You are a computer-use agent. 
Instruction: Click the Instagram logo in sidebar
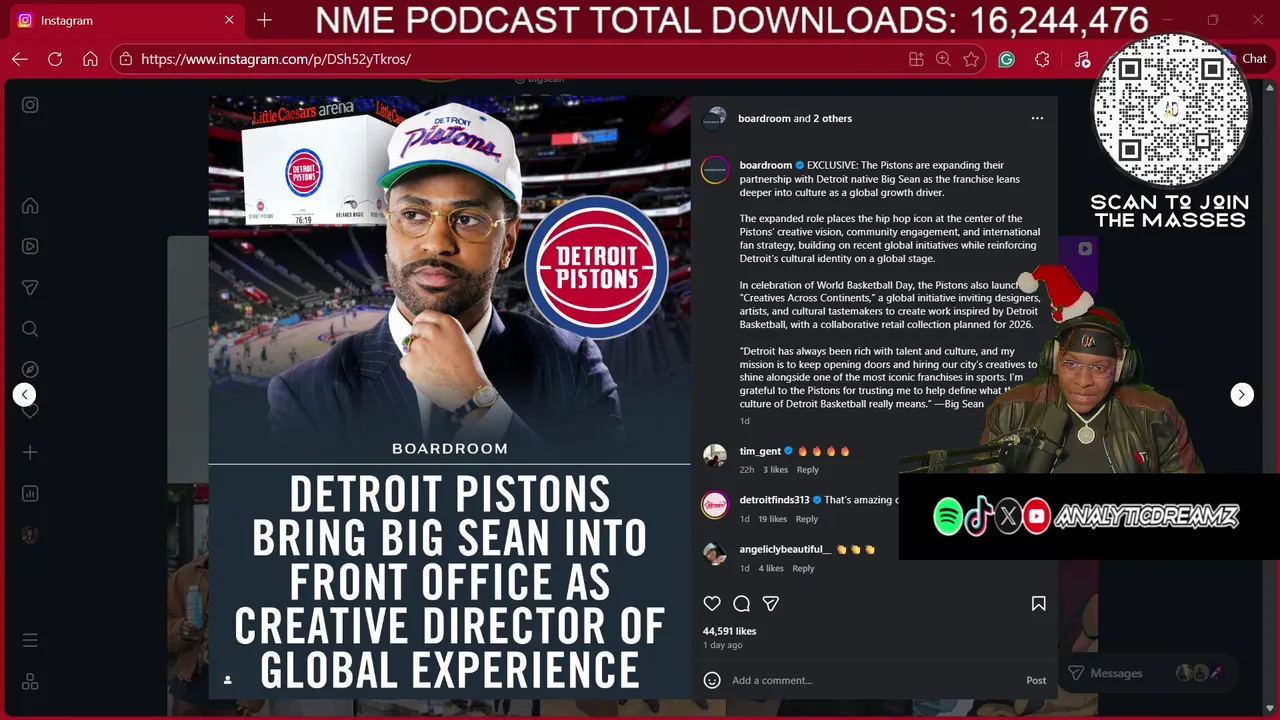point(30,105)
